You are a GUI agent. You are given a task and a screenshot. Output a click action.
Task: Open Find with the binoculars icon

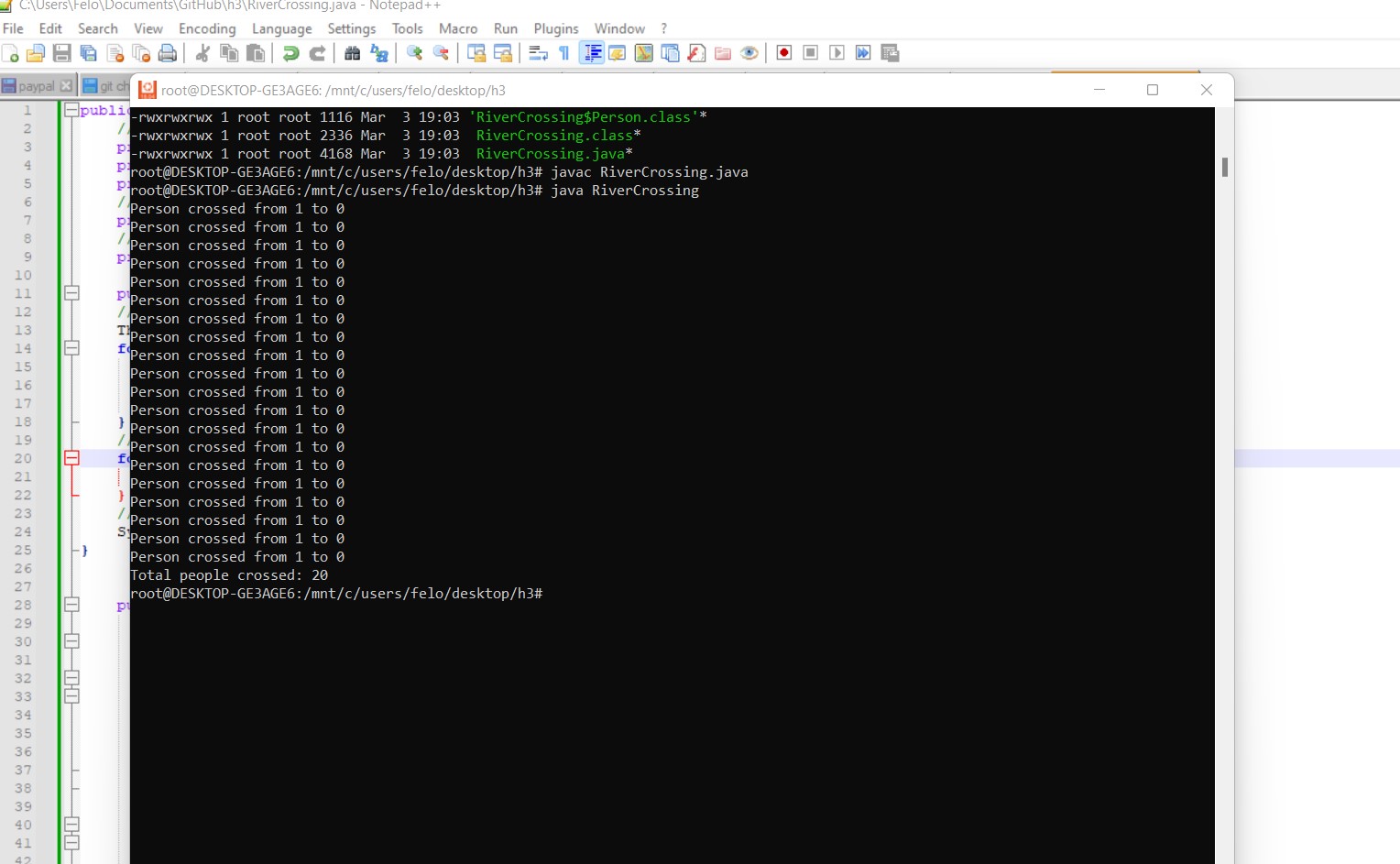[x=352, y=53]
